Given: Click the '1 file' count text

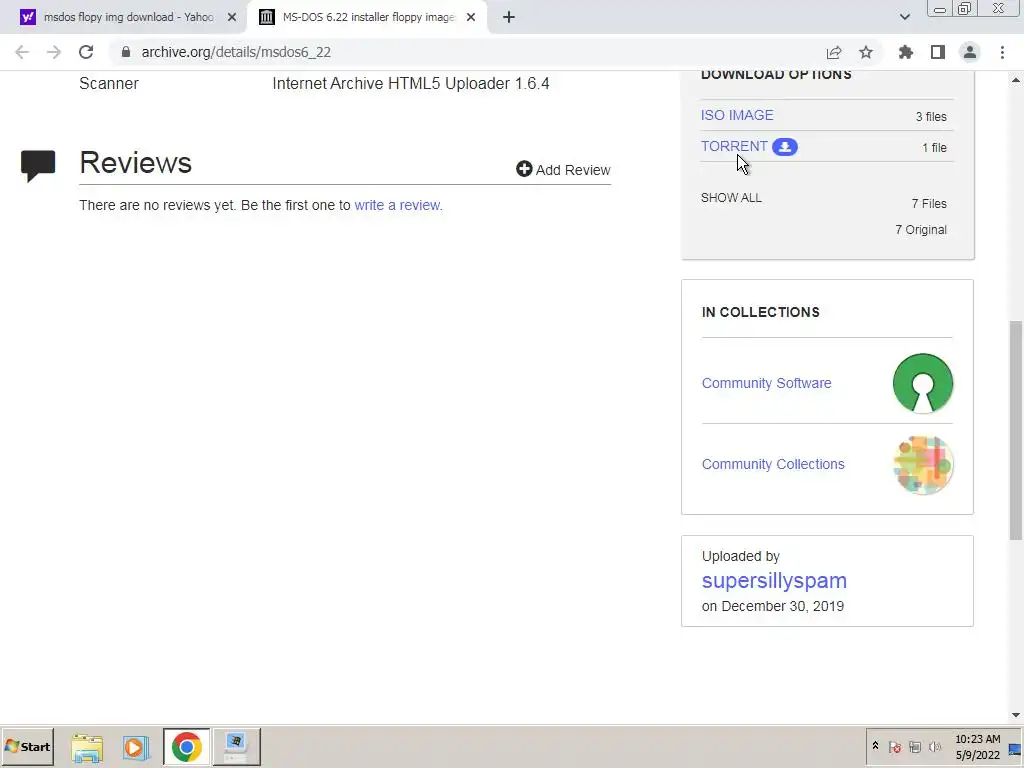Looking at the screenshot, I should [934, 148].
